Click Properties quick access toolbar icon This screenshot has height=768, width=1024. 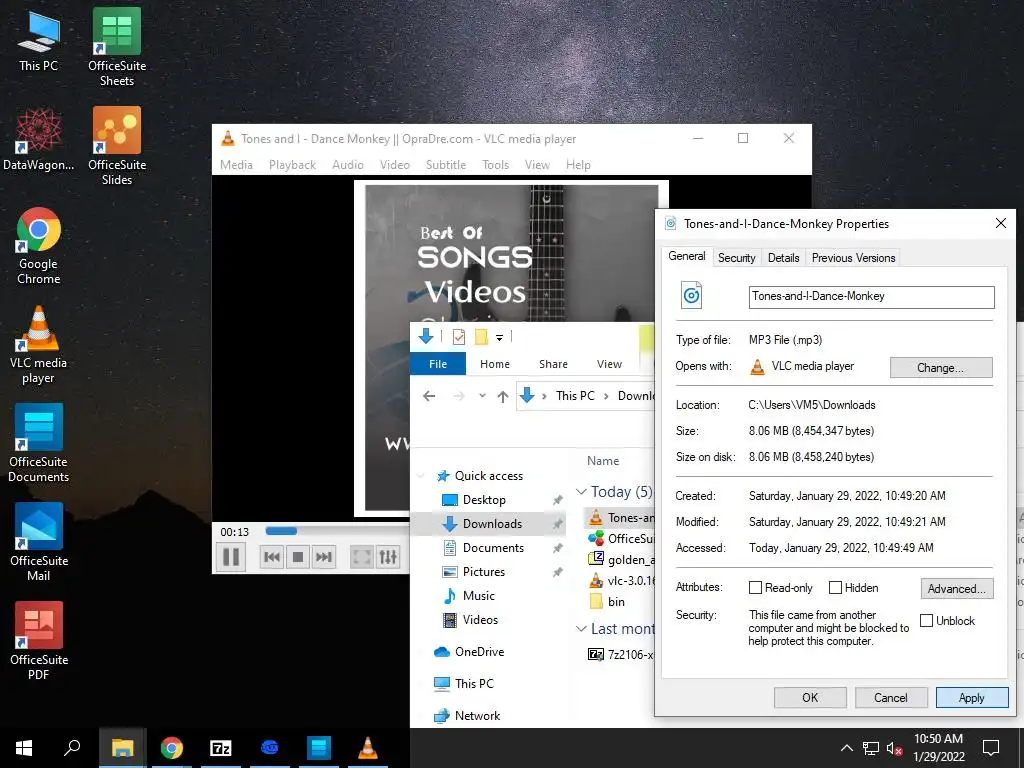click(459, 337)
